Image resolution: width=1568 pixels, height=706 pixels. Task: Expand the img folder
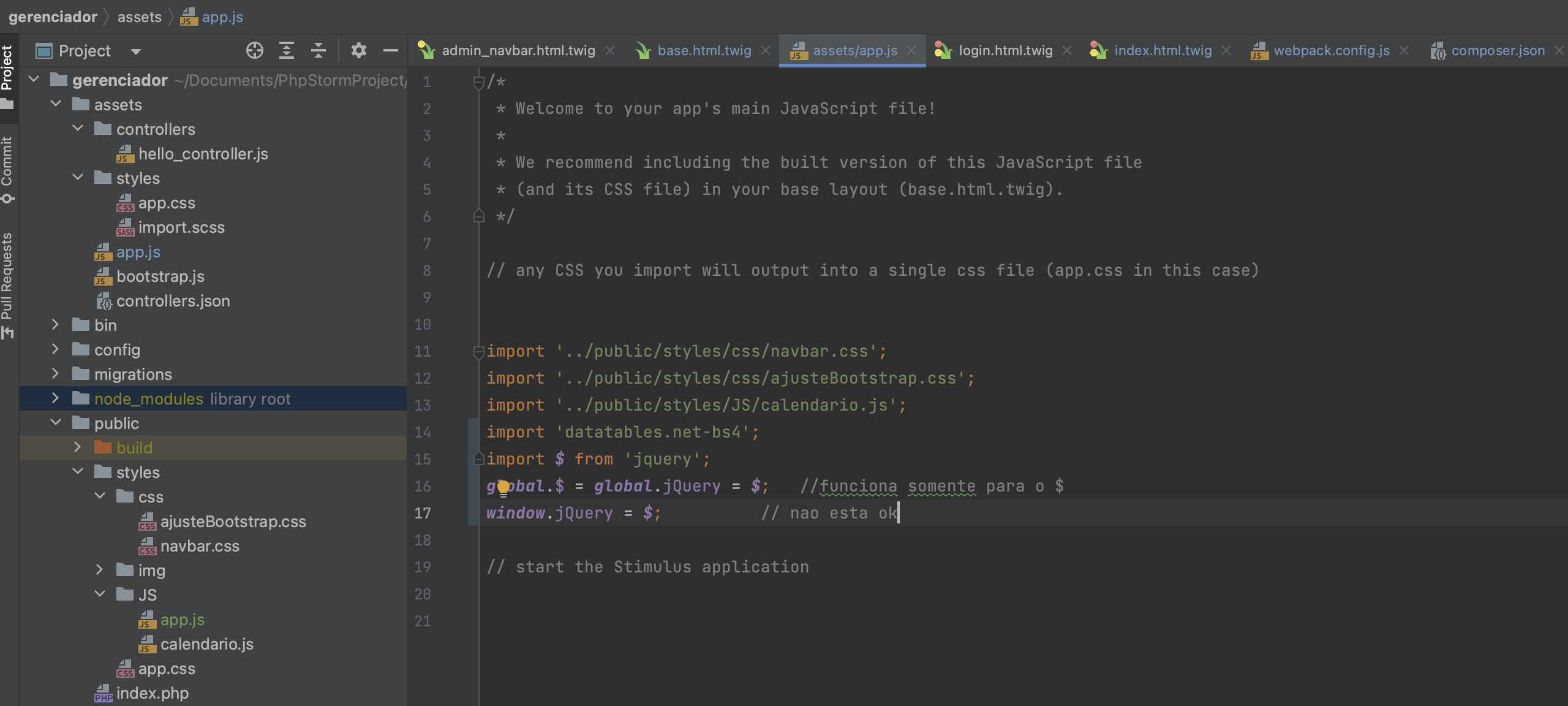pyautogui.click(x=99, y=570)
